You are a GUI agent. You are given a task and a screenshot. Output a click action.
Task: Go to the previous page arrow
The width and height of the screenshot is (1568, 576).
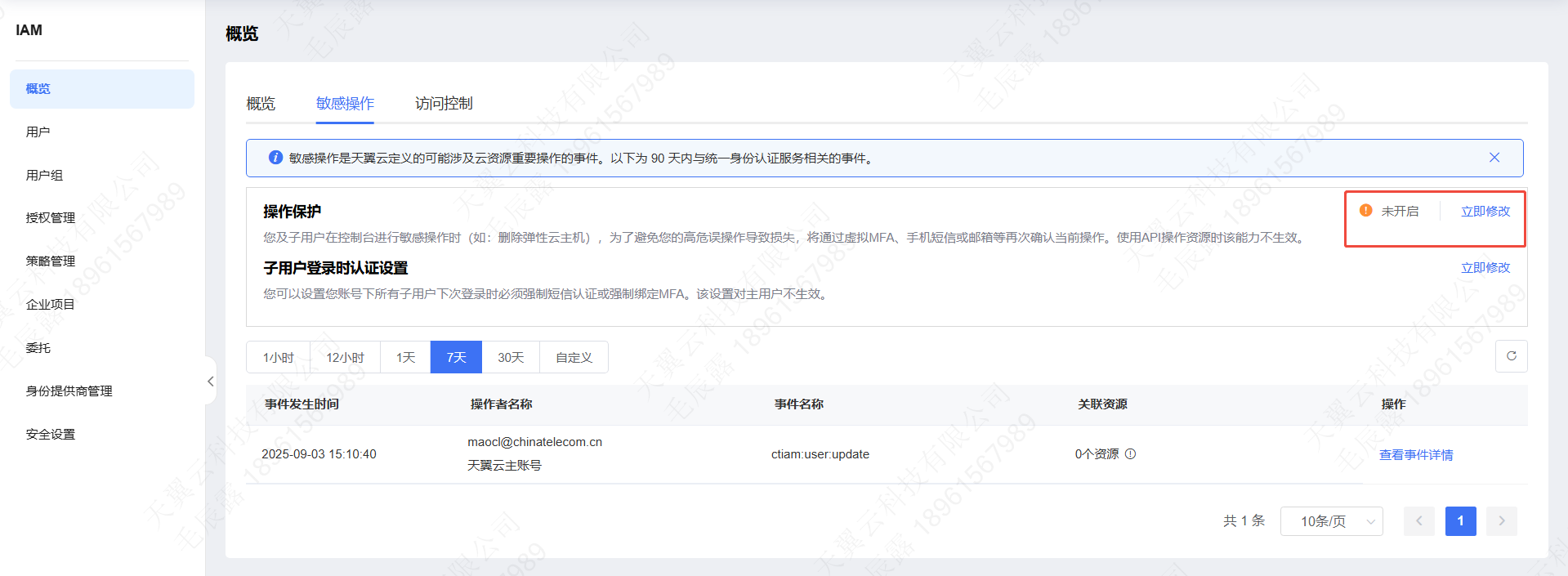1418,521
